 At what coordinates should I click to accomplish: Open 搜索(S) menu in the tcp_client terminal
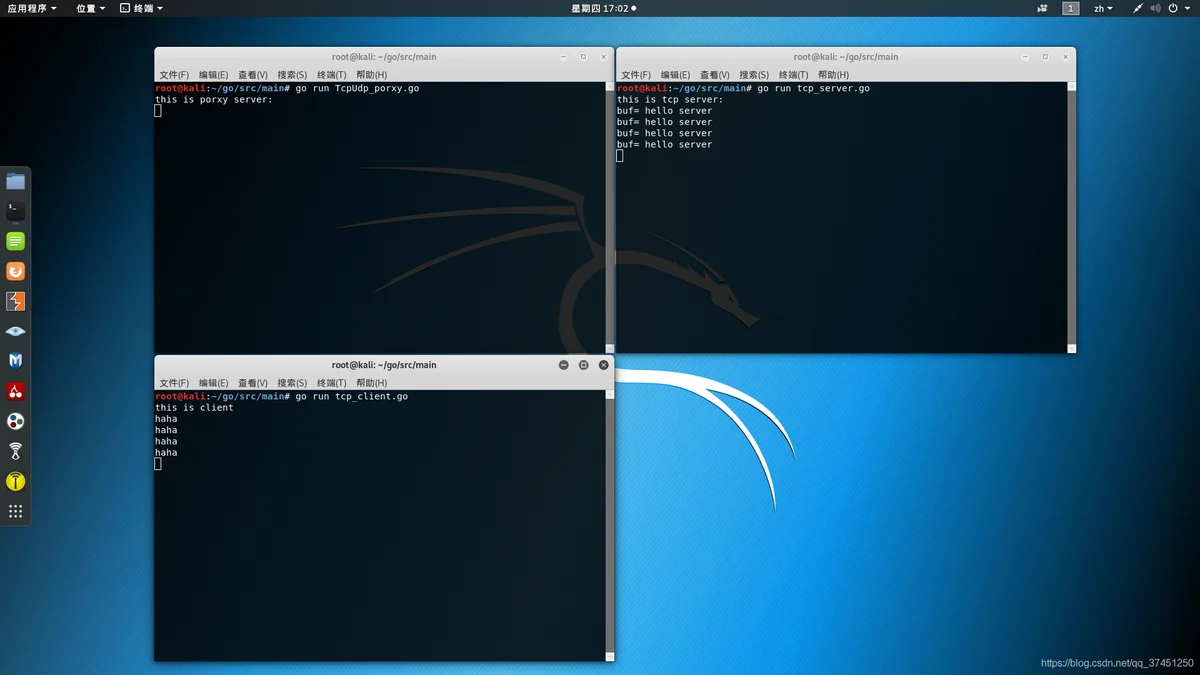292,383
